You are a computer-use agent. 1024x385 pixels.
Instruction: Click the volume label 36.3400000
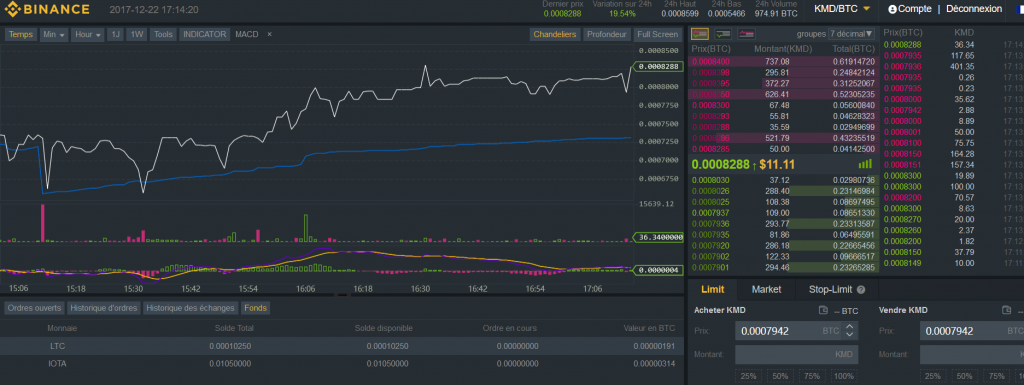point(658,238)
